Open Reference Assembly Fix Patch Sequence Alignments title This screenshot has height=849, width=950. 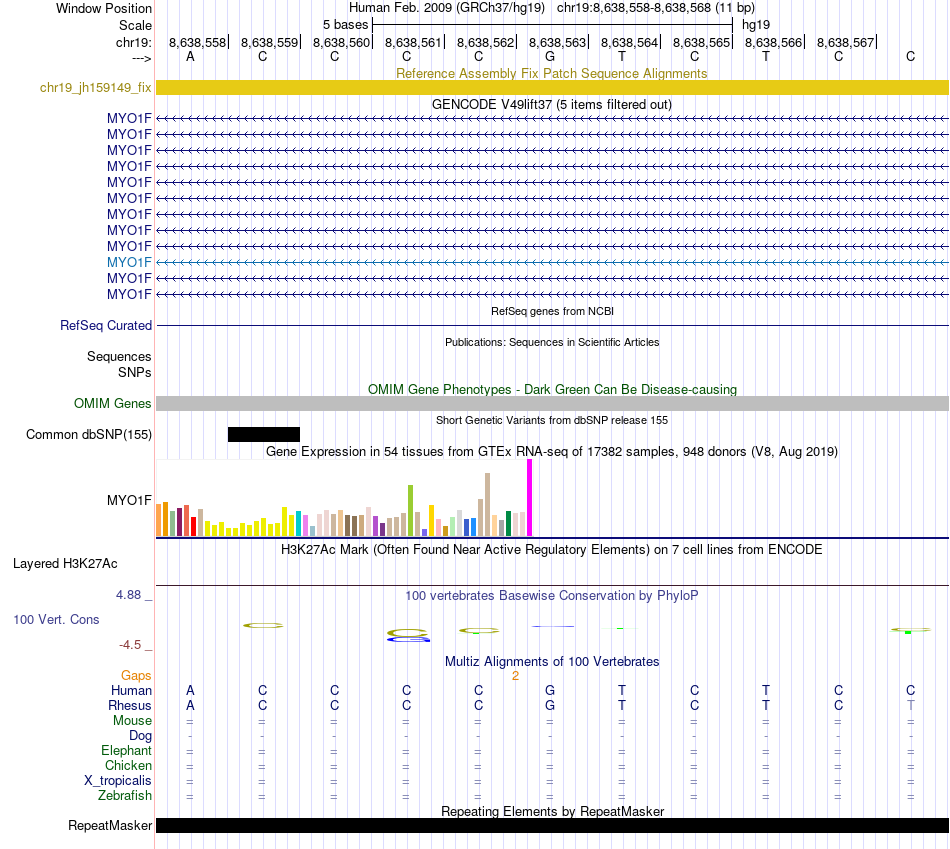(551, 73)
